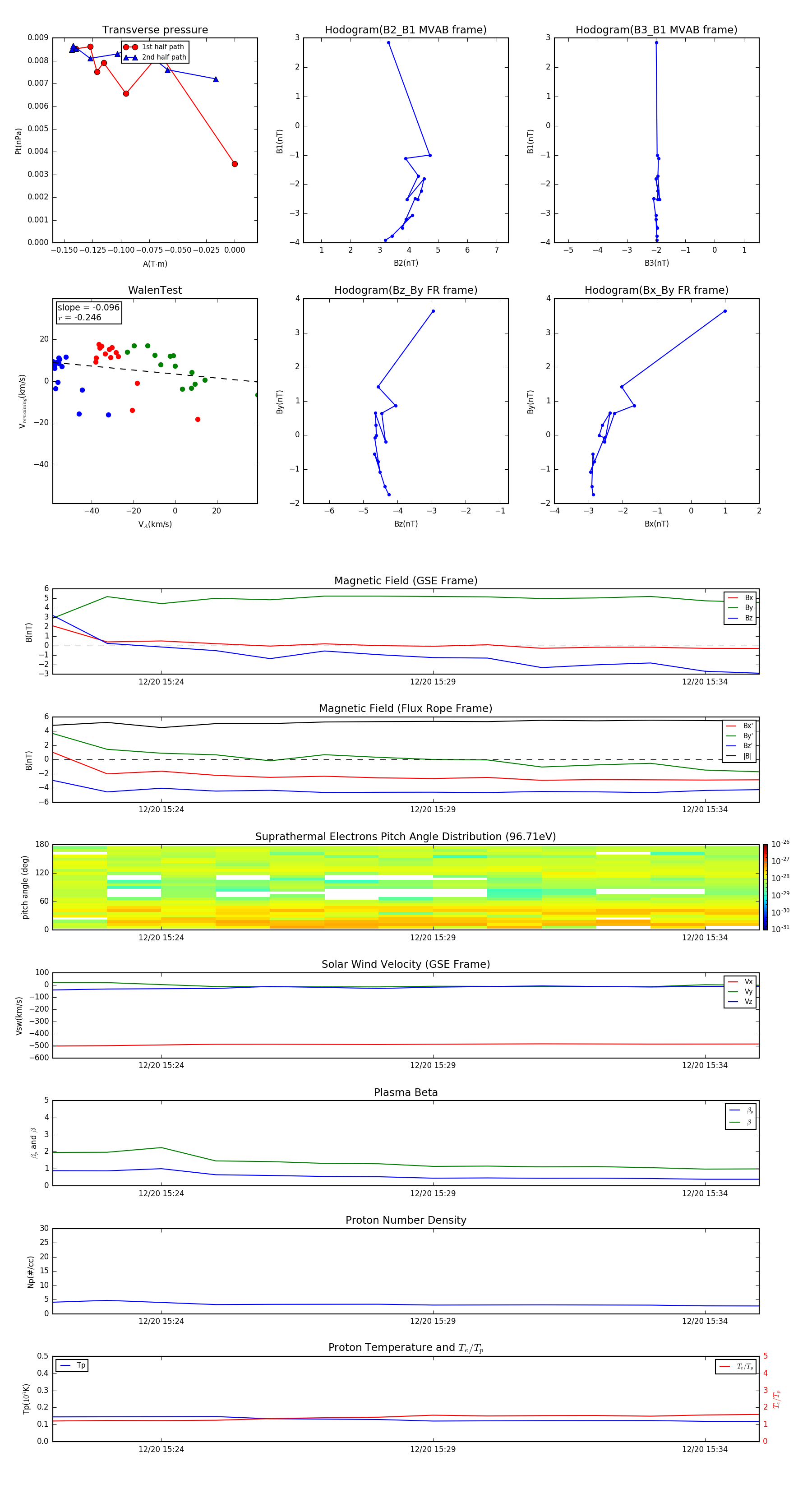Click the Bz' legend entry
This screenshot has height=1489, width=812.
(x=740, y=746)
